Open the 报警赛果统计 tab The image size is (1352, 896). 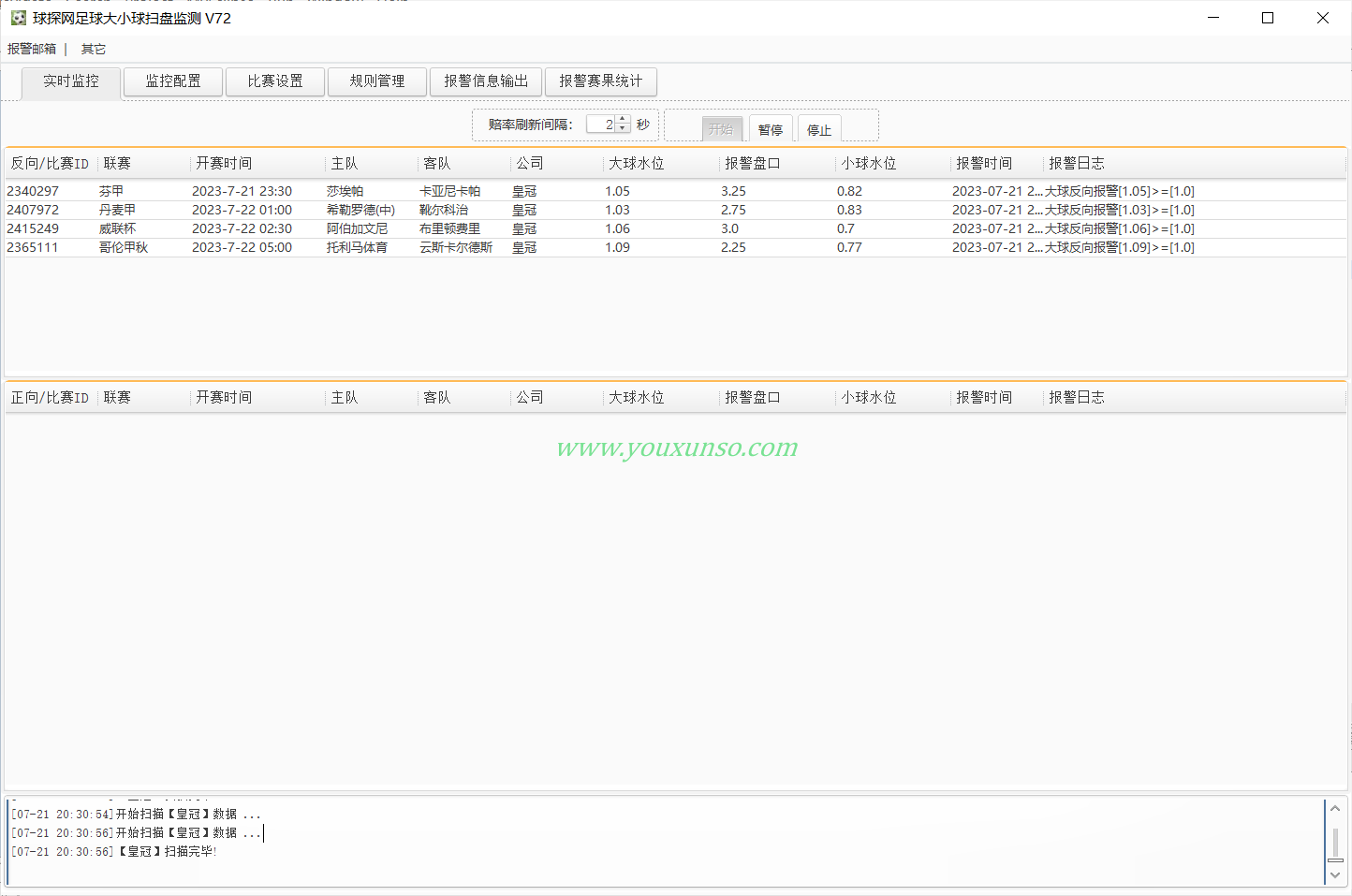600,81
